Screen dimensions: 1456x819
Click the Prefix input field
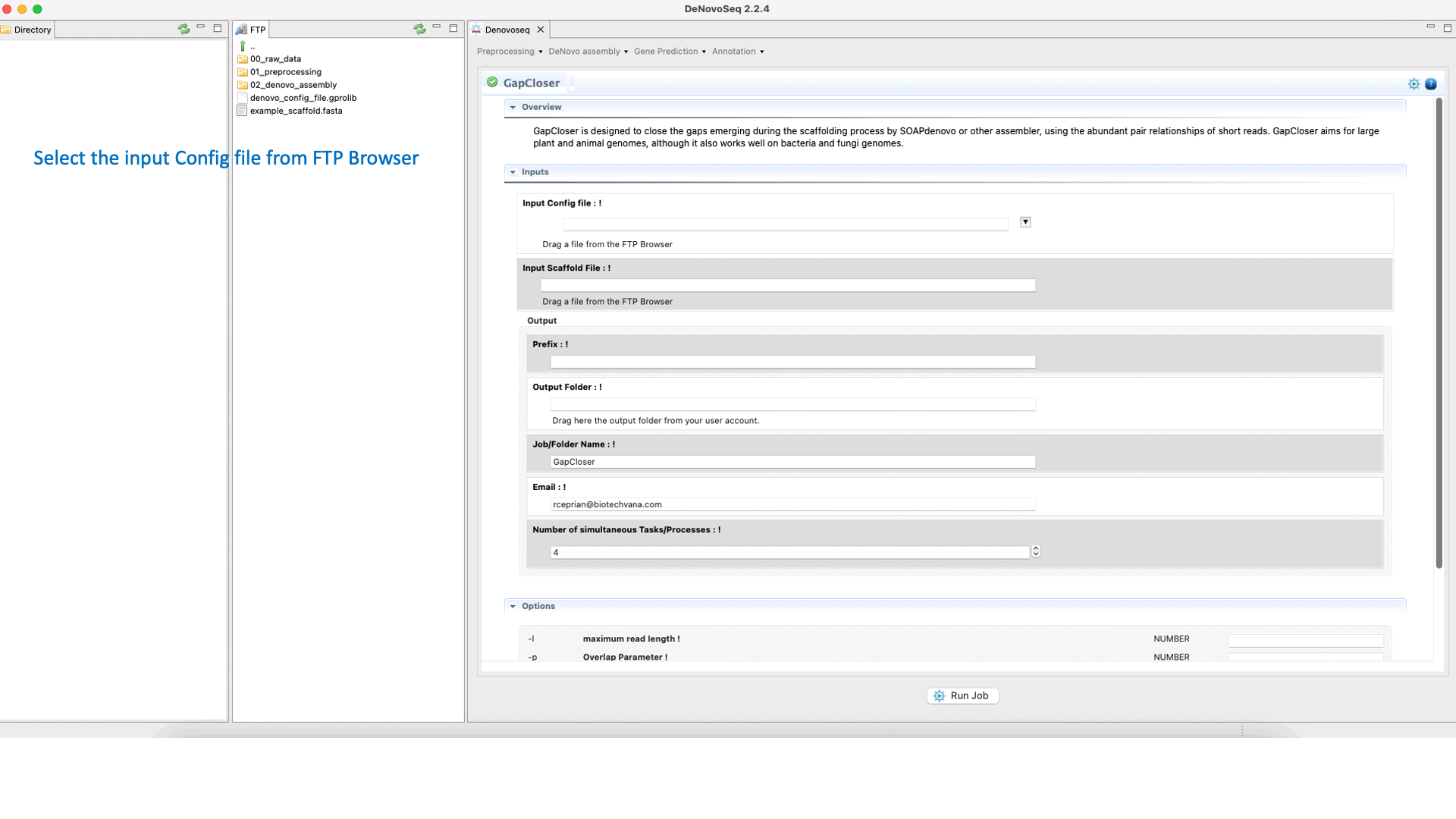click(x=792, y=362)
